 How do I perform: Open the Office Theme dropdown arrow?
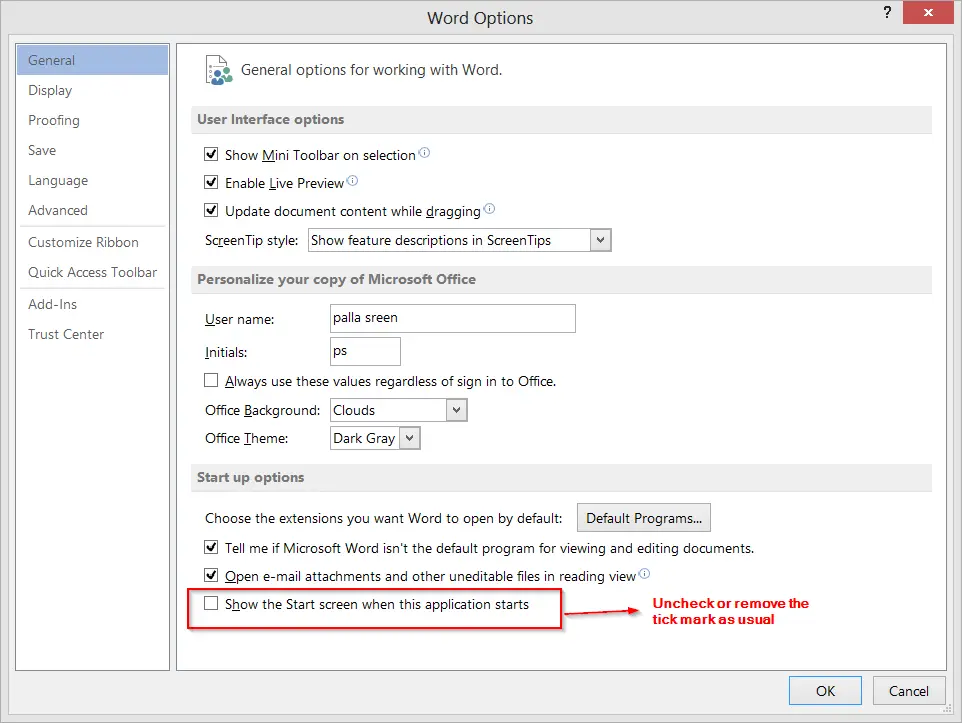coord(410,438)
